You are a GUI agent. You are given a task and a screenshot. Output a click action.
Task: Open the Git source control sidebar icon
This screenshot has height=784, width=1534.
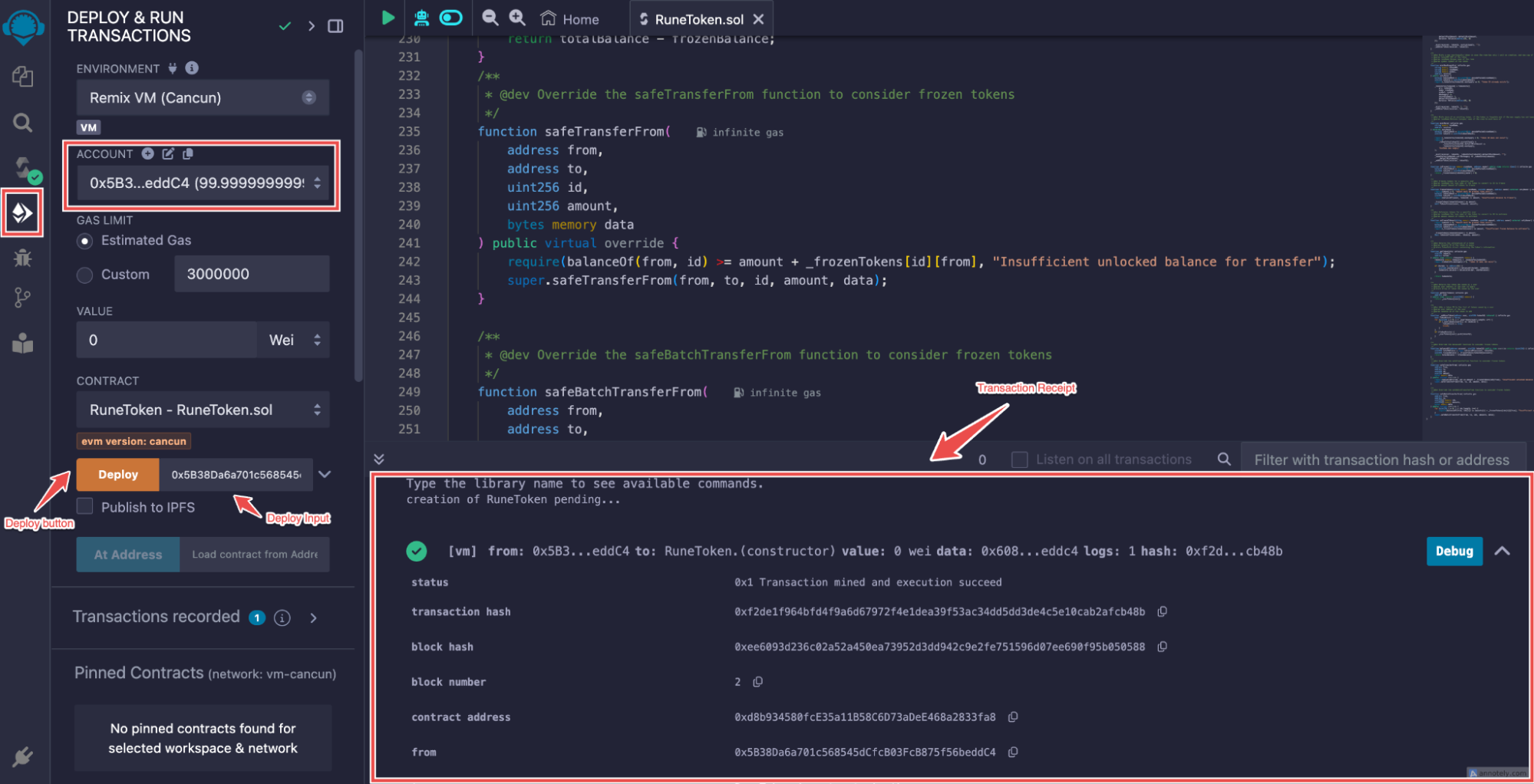pyautogui.click(x=22, y=298)
